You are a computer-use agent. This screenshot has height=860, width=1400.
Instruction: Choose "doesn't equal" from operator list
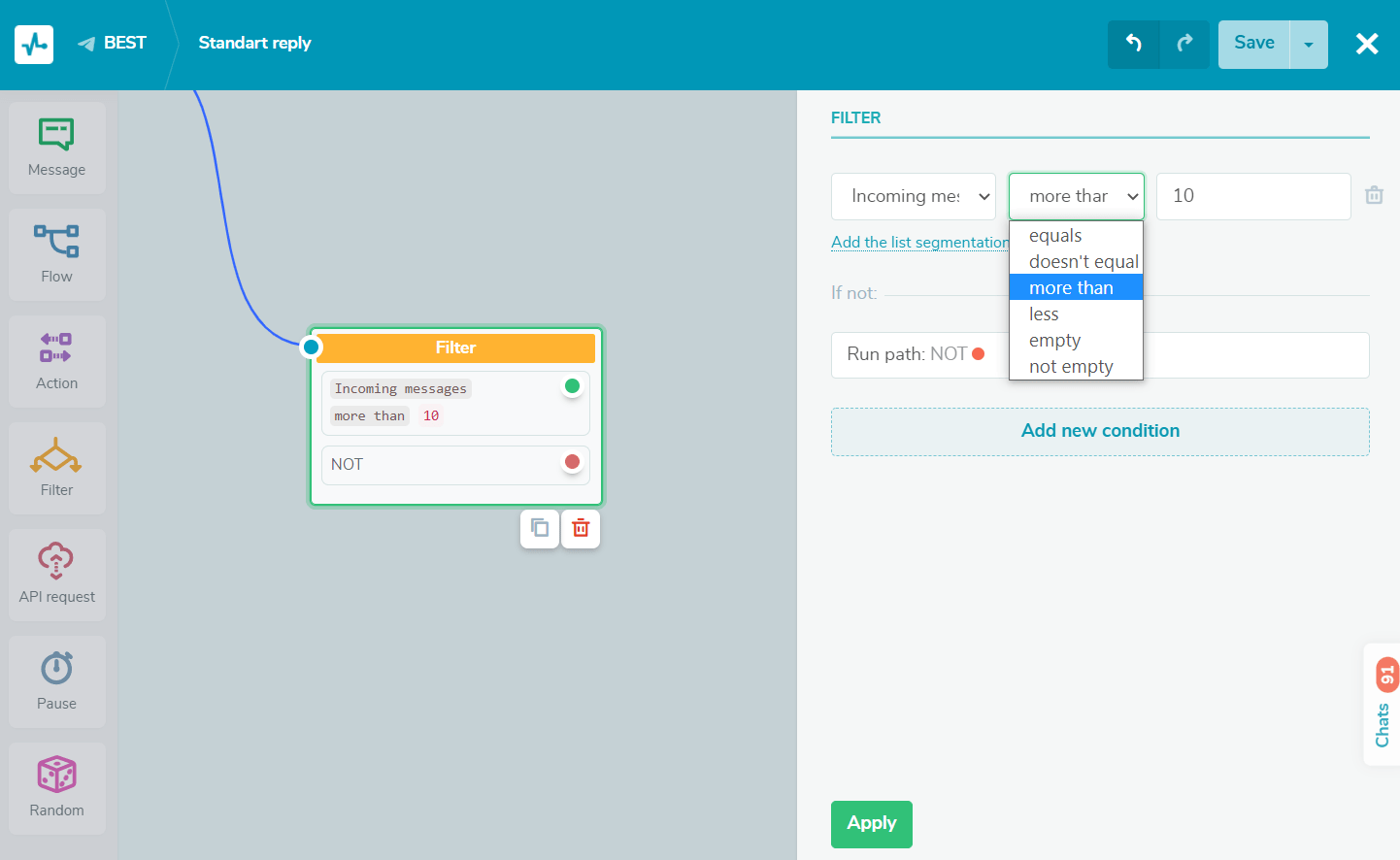coord(1076,262)
